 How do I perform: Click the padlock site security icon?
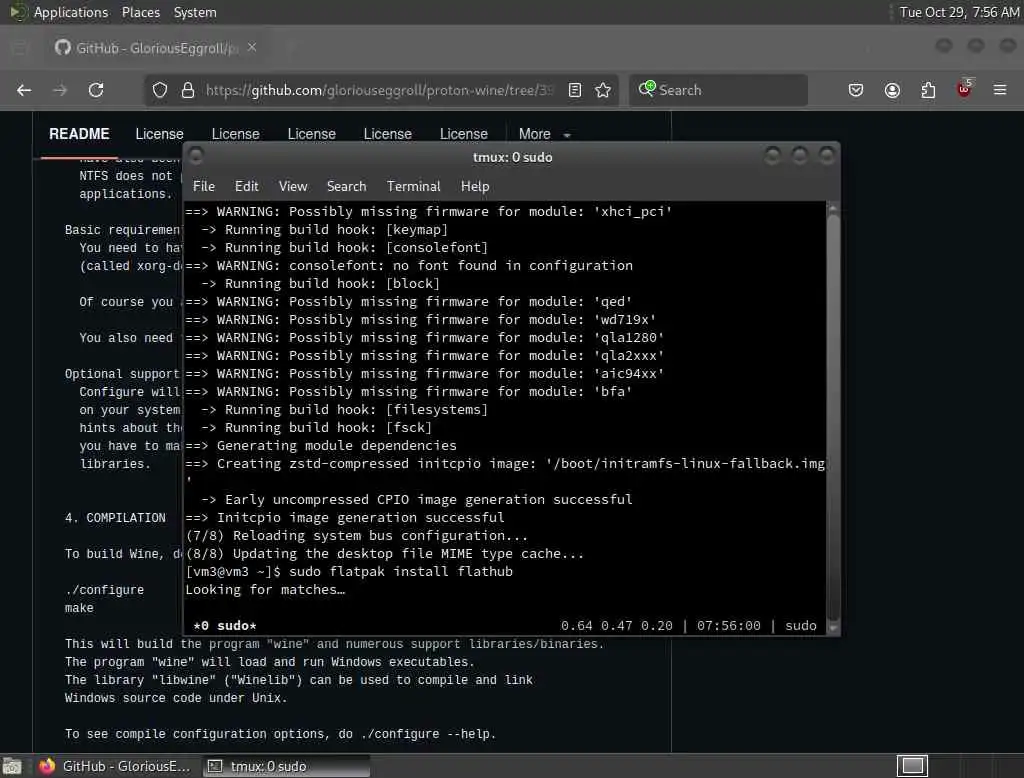[188, 90]
